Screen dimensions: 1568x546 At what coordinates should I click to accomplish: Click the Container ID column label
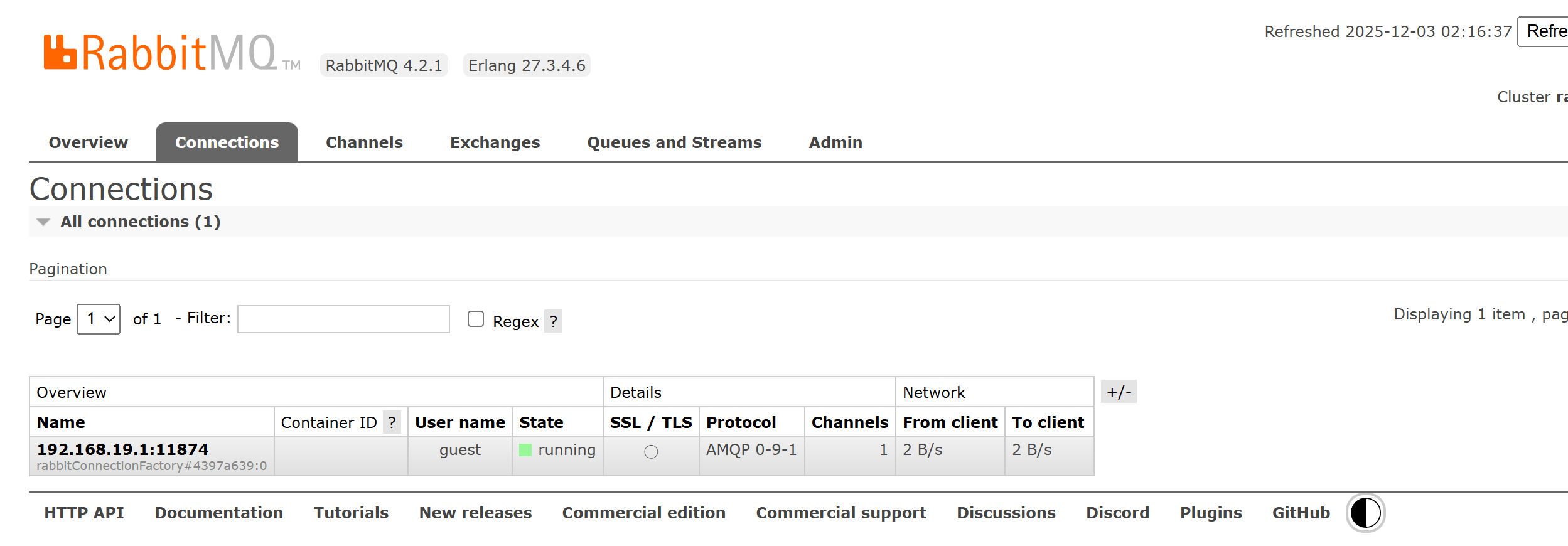coord(329,422)
